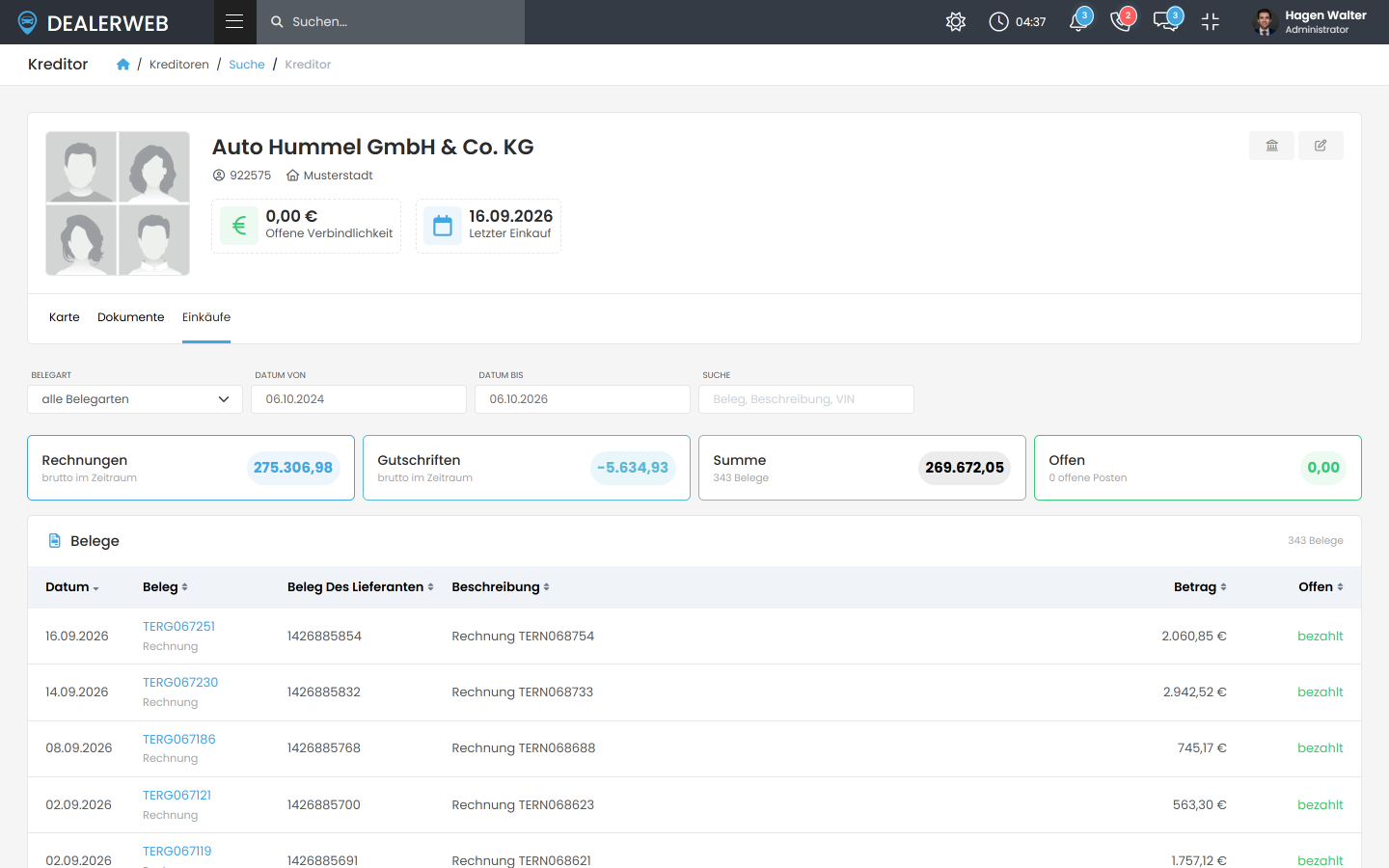Click the Datum bis date field
1389x868 pixels.
pyautogui.click(x=583, y=399)
